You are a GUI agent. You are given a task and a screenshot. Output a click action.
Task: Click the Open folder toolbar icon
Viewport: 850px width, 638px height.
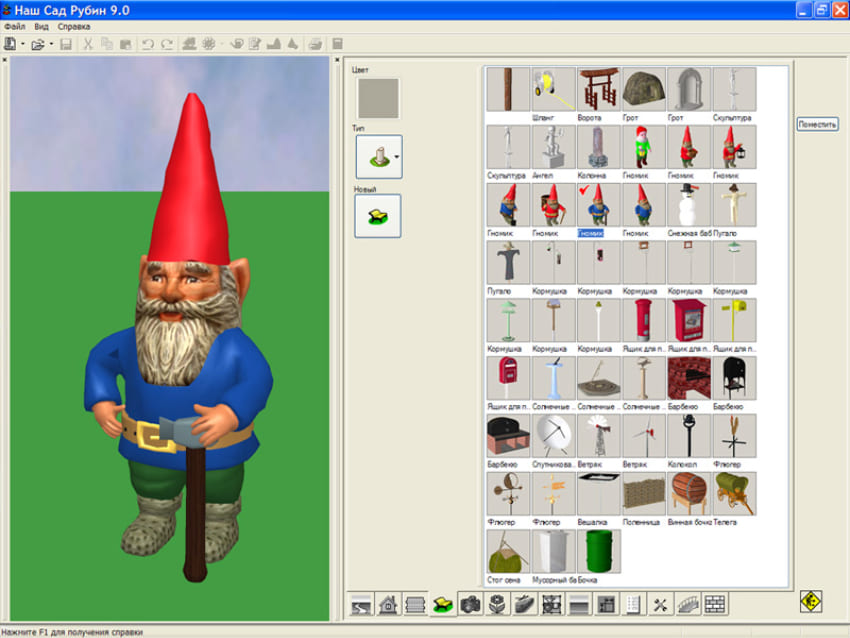pyautogui.click(x=37, y=44)
